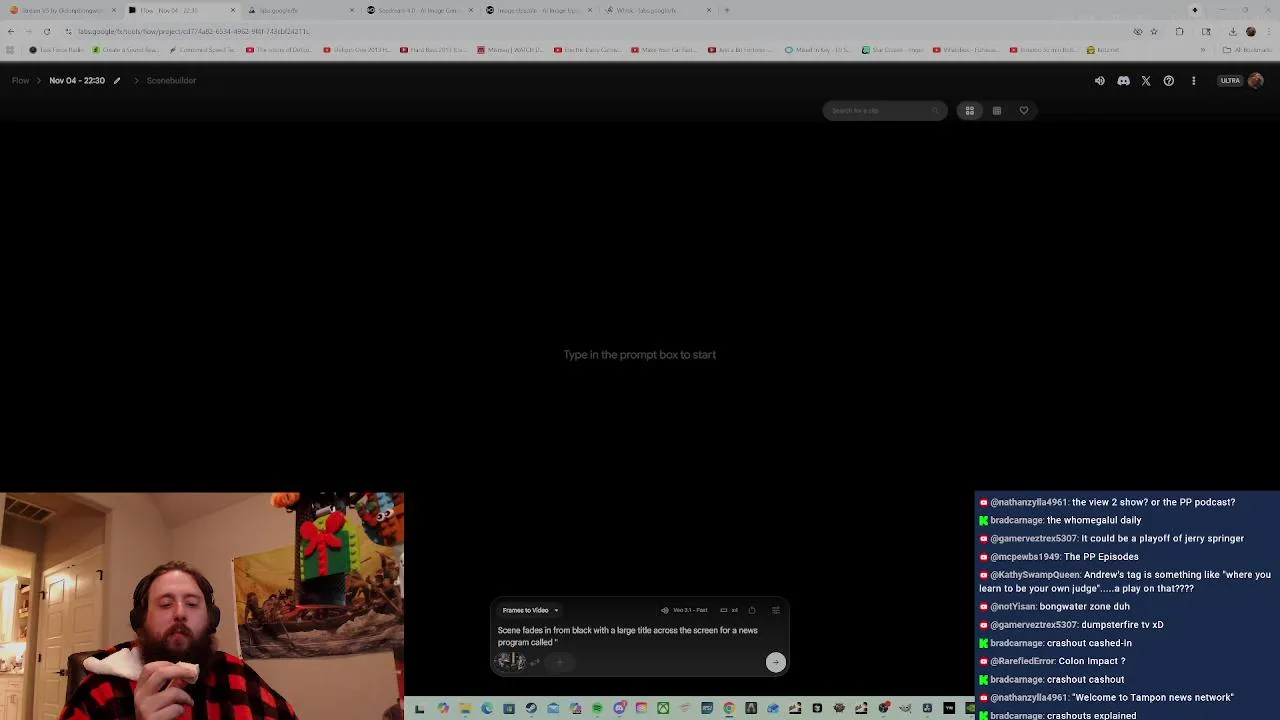
Task: Click the browser back button
Action: (x=11, y=31)
